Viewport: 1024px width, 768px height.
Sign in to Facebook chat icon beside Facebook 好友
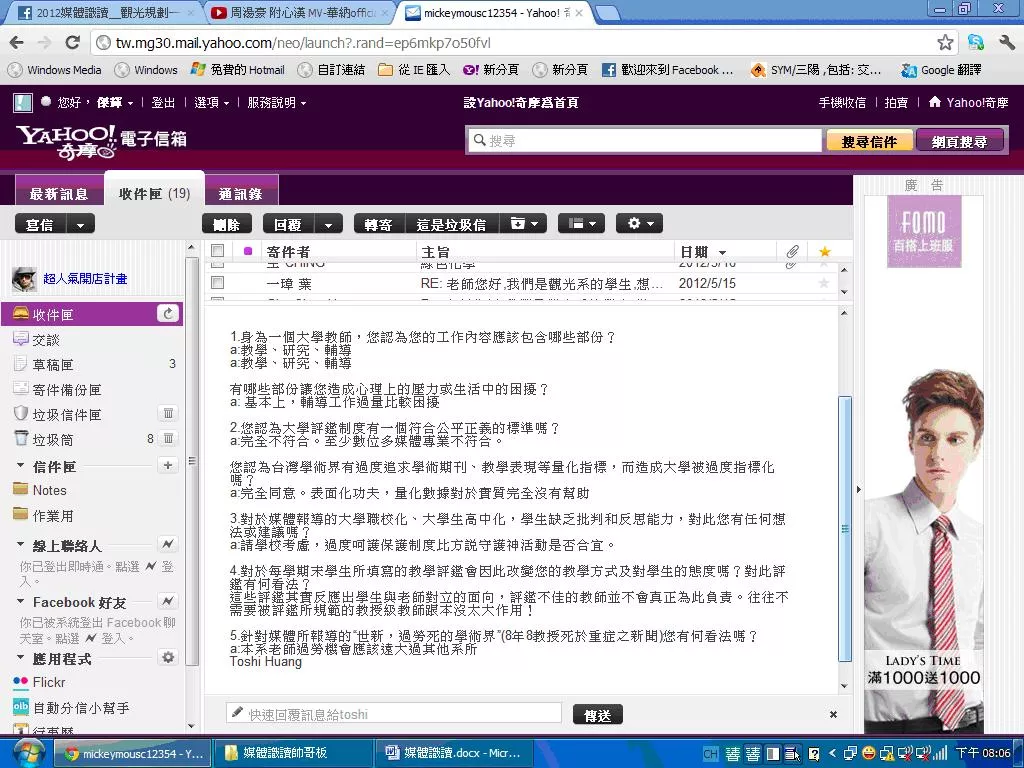168,601
